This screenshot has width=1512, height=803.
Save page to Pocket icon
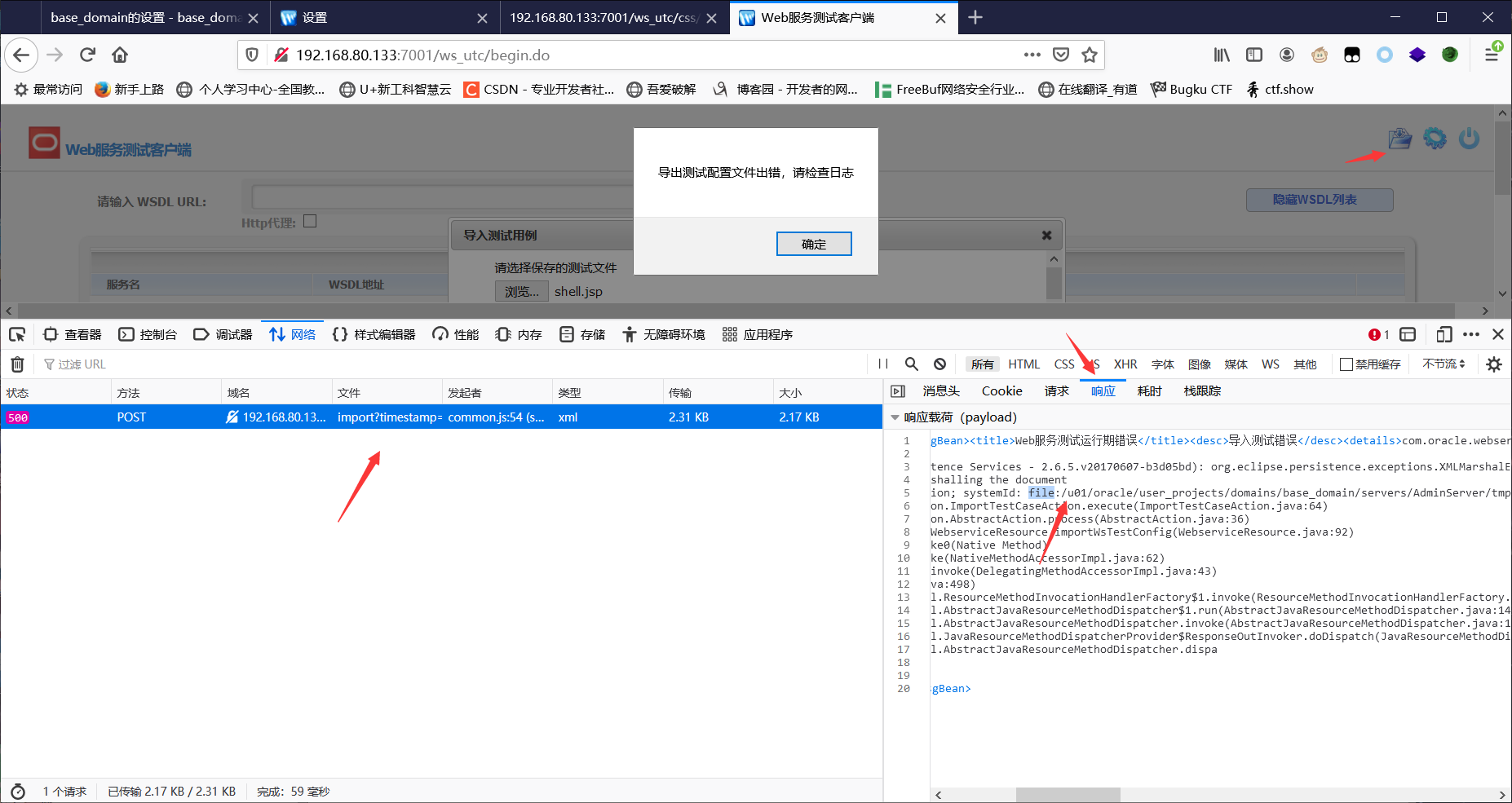point(1060,55)
